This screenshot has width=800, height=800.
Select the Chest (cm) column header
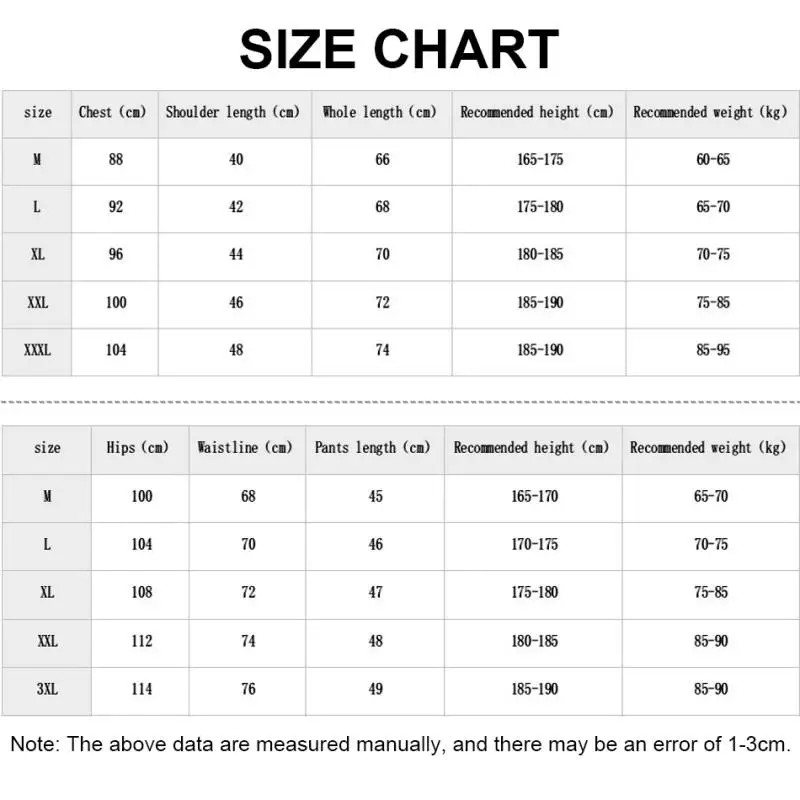pyautogui.click(x=112, y=112)
